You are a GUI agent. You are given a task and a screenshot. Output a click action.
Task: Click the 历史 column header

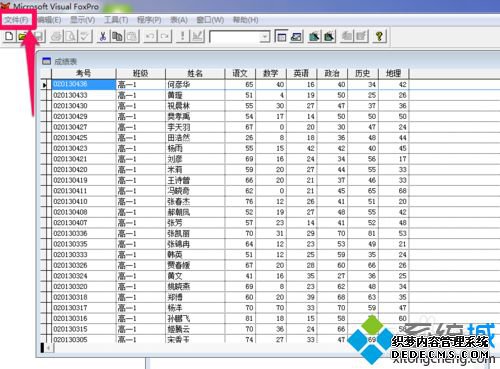[363, 73]
